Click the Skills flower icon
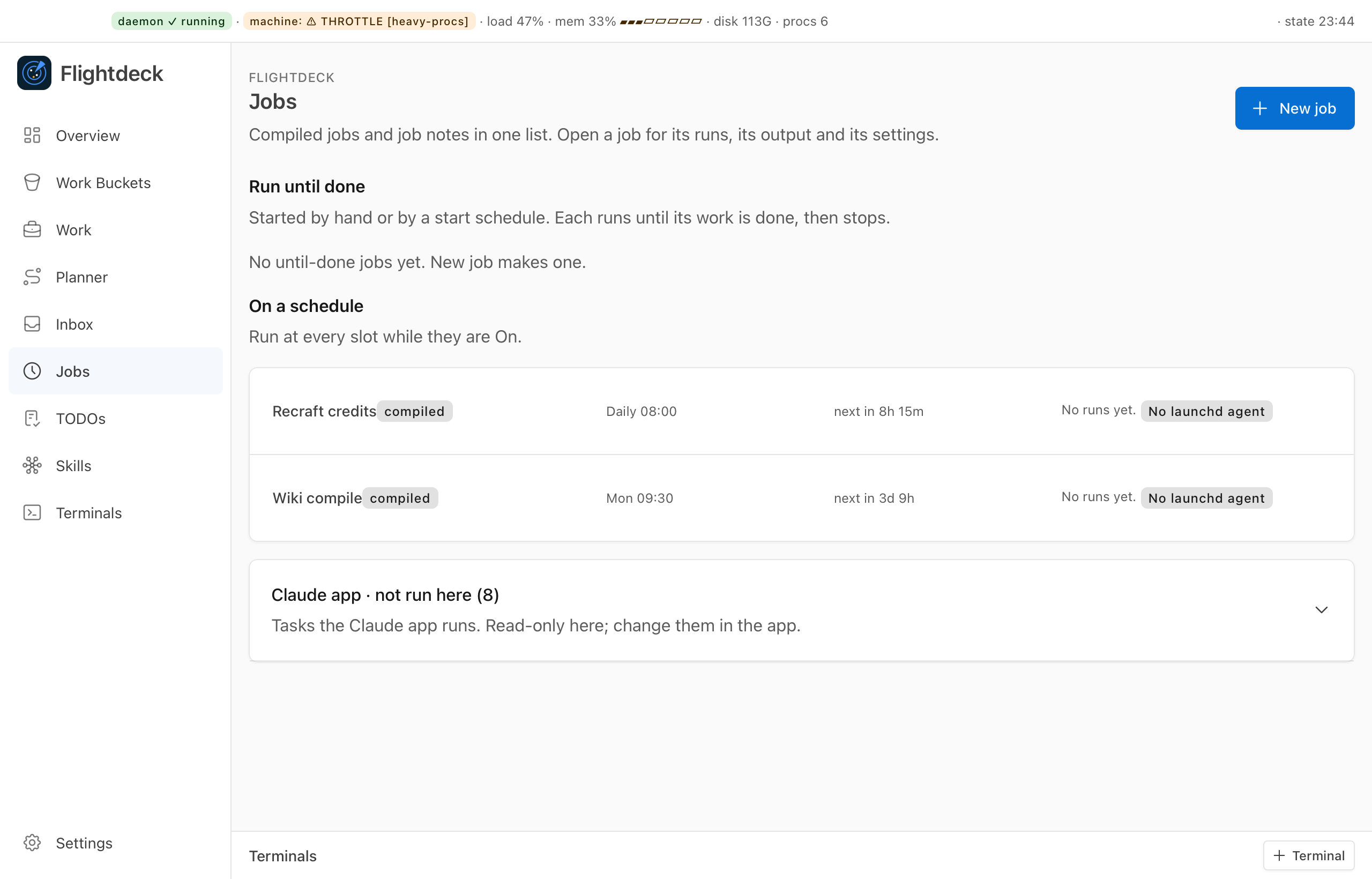1372x879 pixels. pos(32,466)
